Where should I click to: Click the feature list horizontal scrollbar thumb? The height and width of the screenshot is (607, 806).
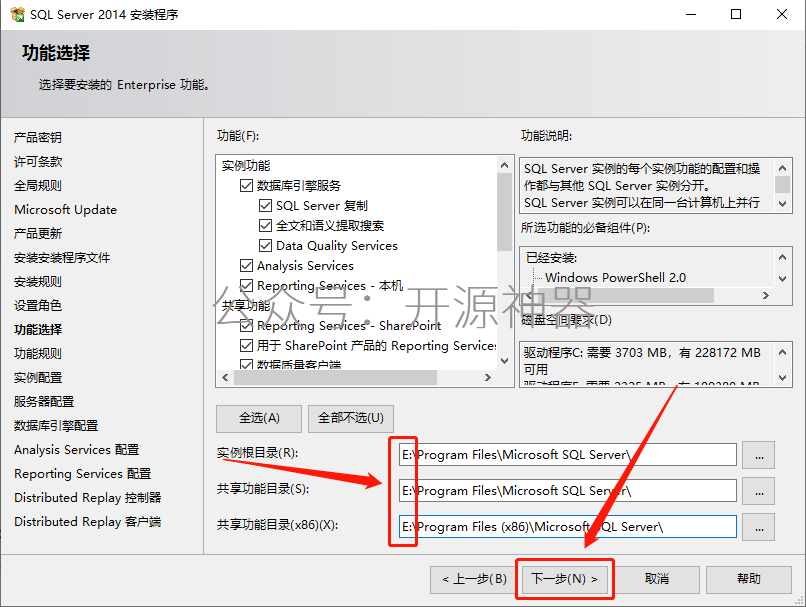tap(335, 377)
